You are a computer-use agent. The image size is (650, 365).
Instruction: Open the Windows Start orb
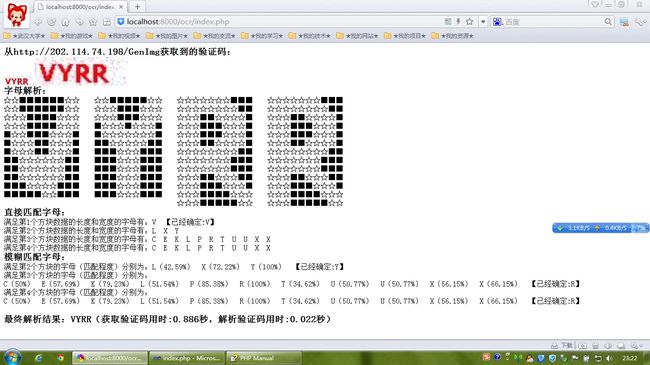12,358
